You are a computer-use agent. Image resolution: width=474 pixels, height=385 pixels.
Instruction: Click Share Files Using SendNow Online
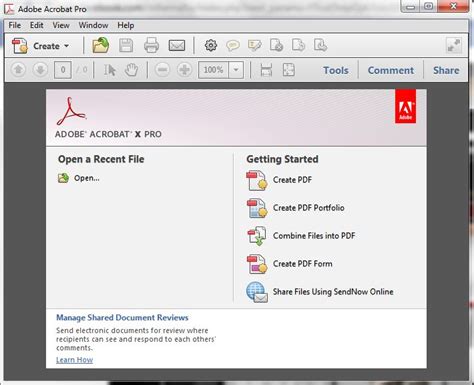tap(333, 292)
